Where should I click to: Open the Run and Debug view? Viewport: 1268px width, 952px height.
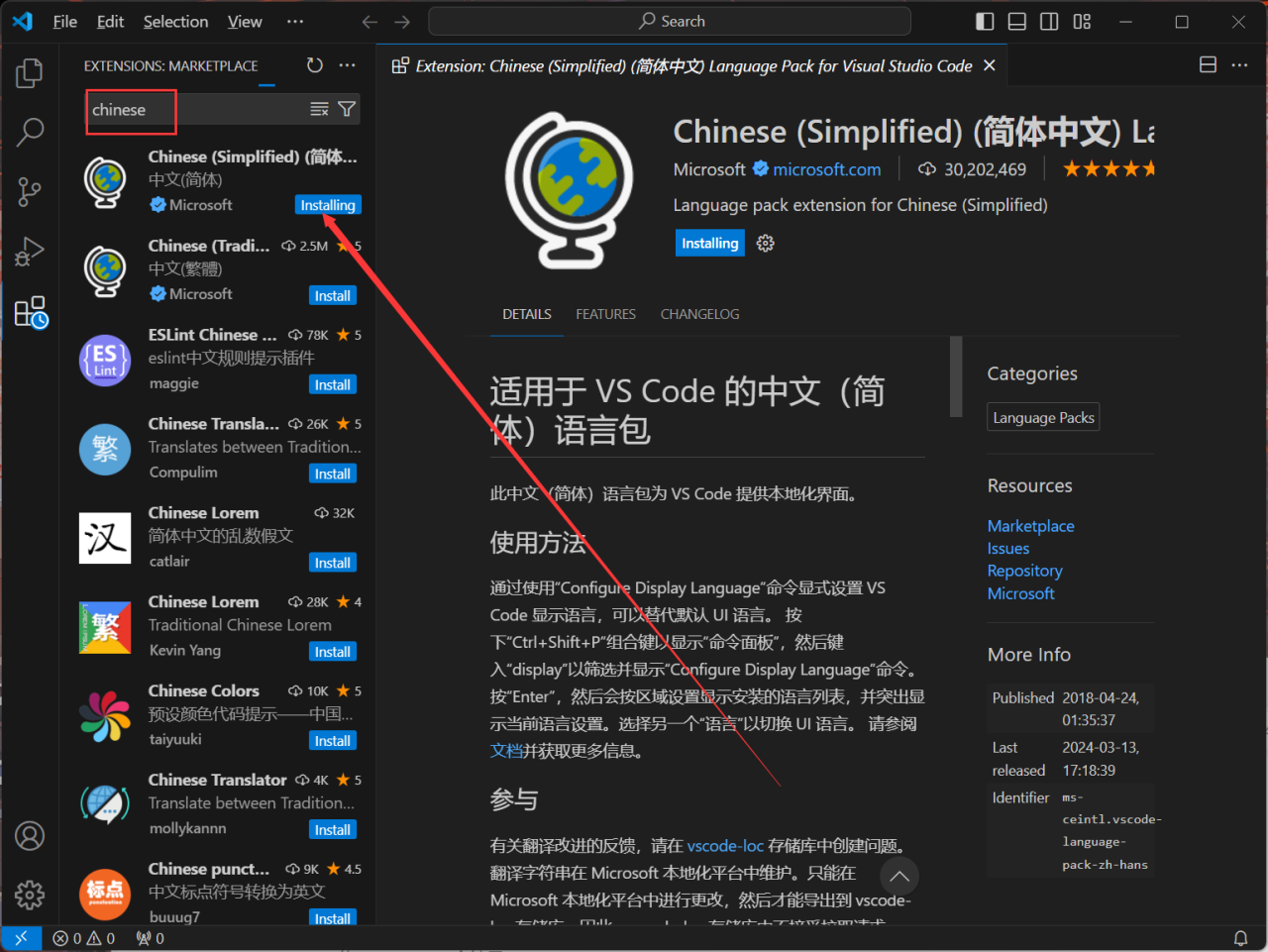(30, 252)
